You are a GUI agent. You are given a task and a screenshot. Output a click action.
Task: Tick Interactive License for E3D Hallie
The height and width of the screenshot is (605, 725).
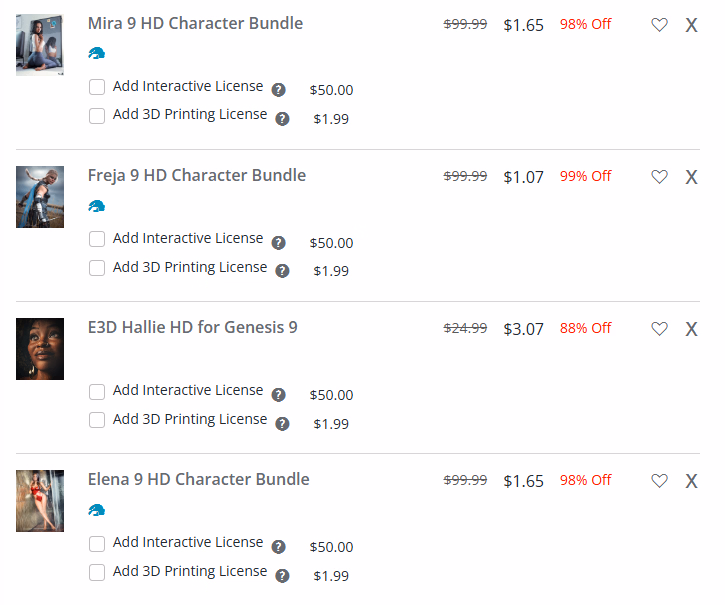click(x=97, y=391)
